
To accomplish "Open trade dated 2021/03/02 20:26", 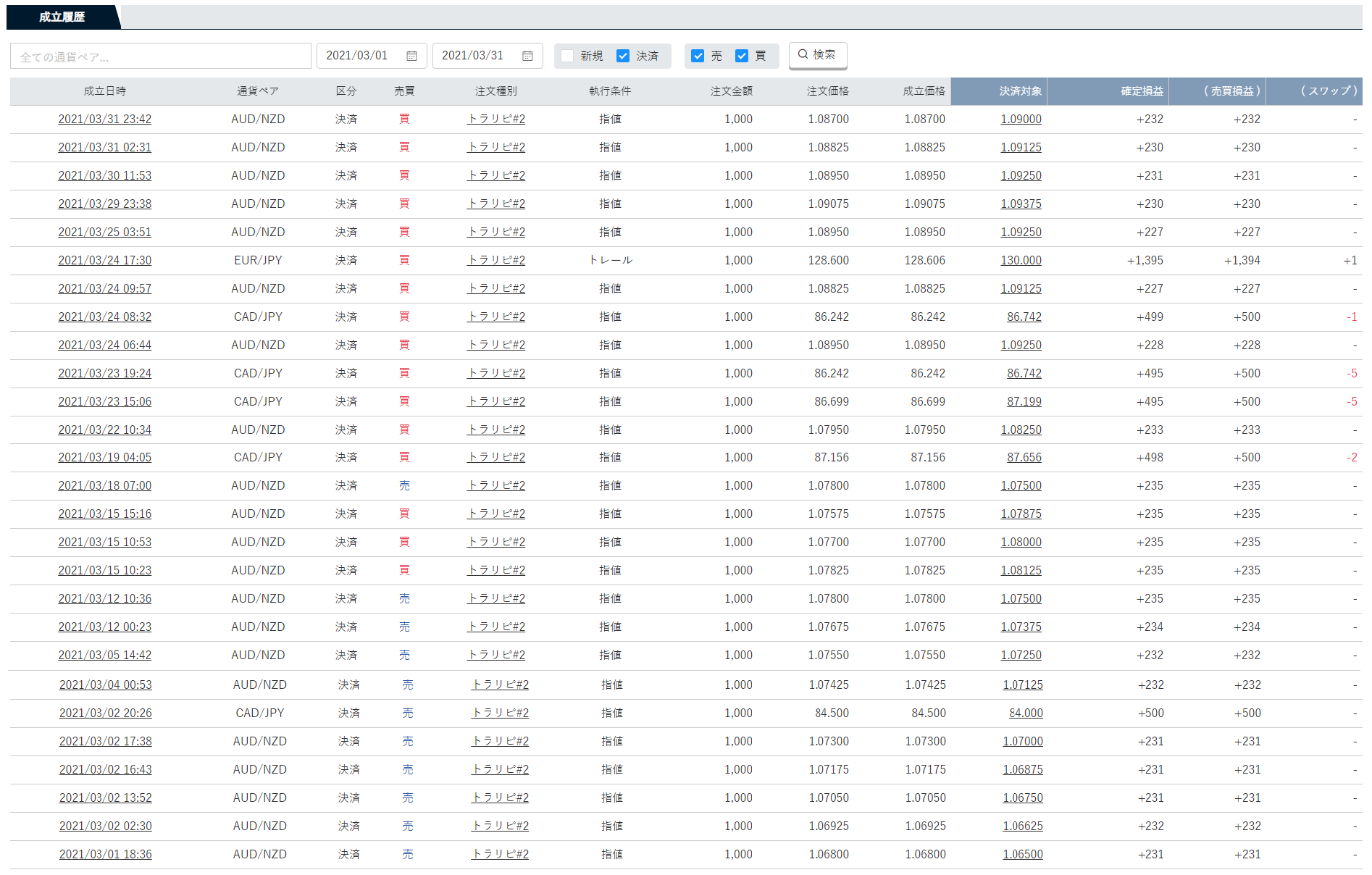I will 106,713.
